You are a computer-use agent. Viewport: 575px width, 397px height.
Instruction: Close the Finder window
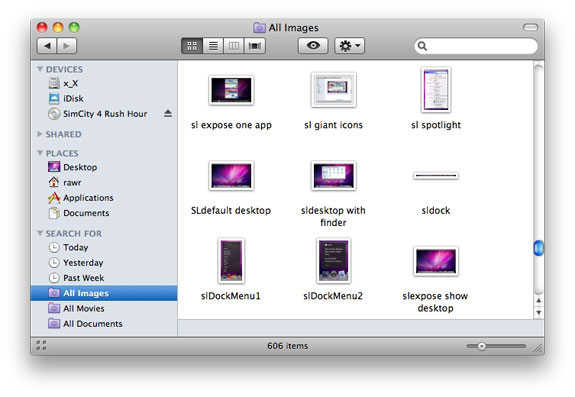42,27
